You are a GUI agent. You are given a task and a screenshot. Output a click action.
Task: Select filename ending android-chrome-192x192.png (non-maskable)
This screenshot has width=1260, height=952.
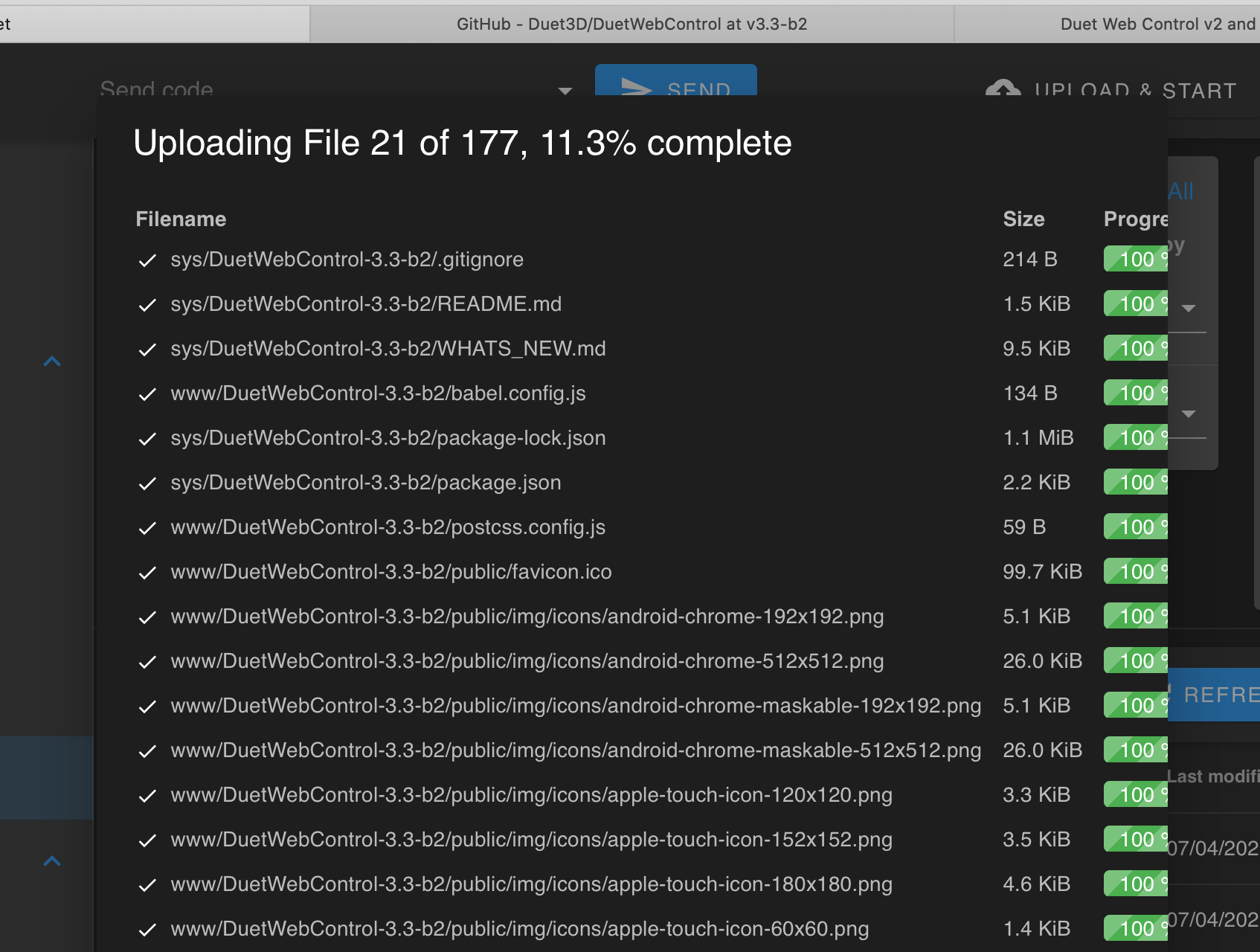527,616
